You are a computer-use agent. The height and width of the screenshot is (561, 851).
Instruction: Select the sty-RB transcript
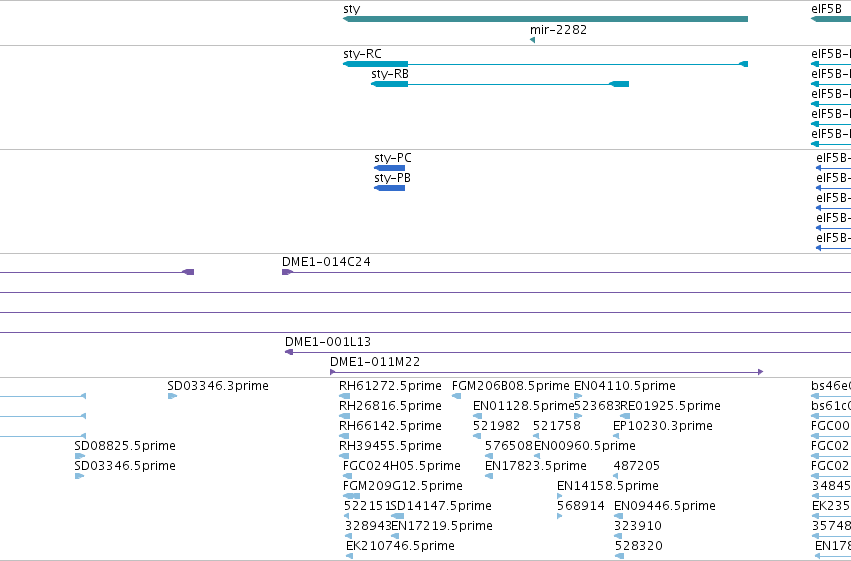pos(500,84)
